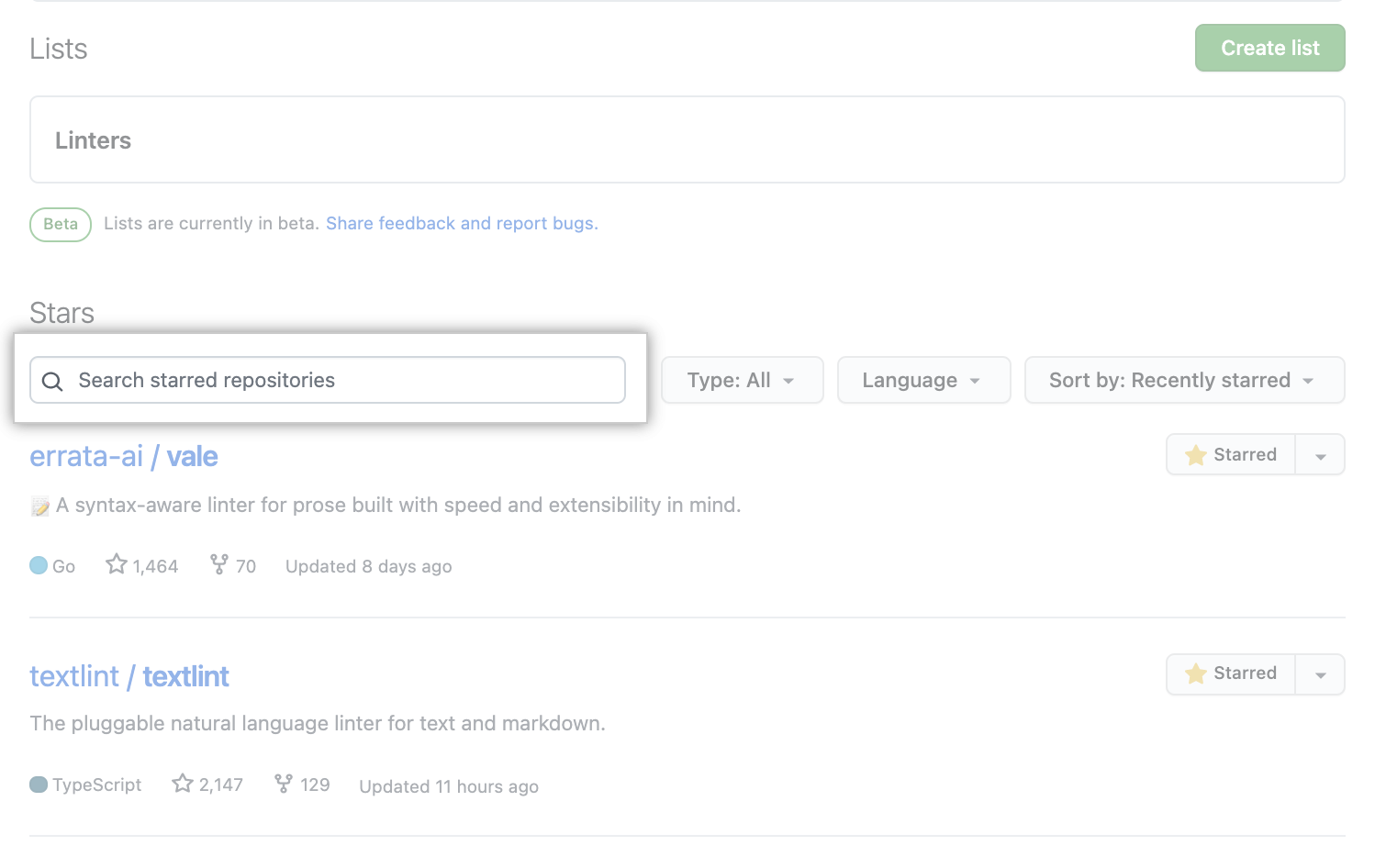Screen dimensions: 1375x868
Task: View 129 forks of textlint
Action: 302,785
